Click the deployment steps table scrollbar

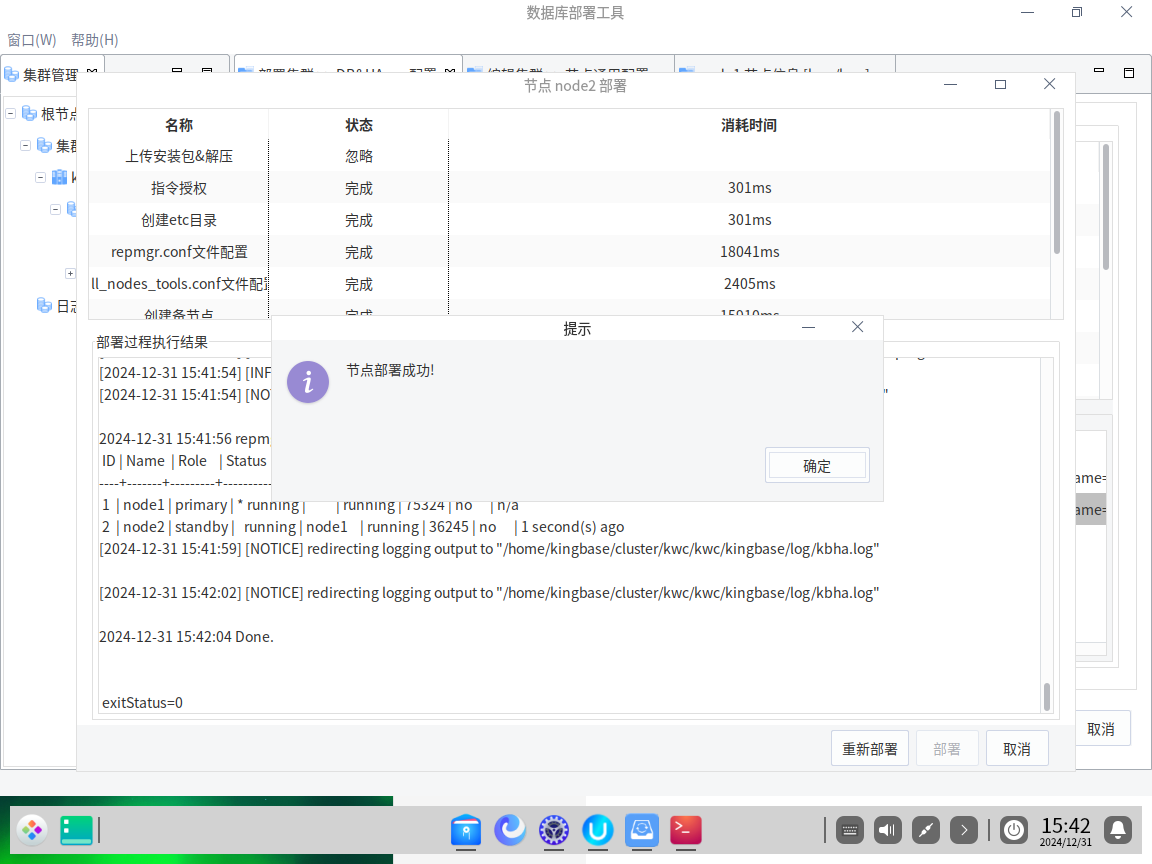(1056, 185)
